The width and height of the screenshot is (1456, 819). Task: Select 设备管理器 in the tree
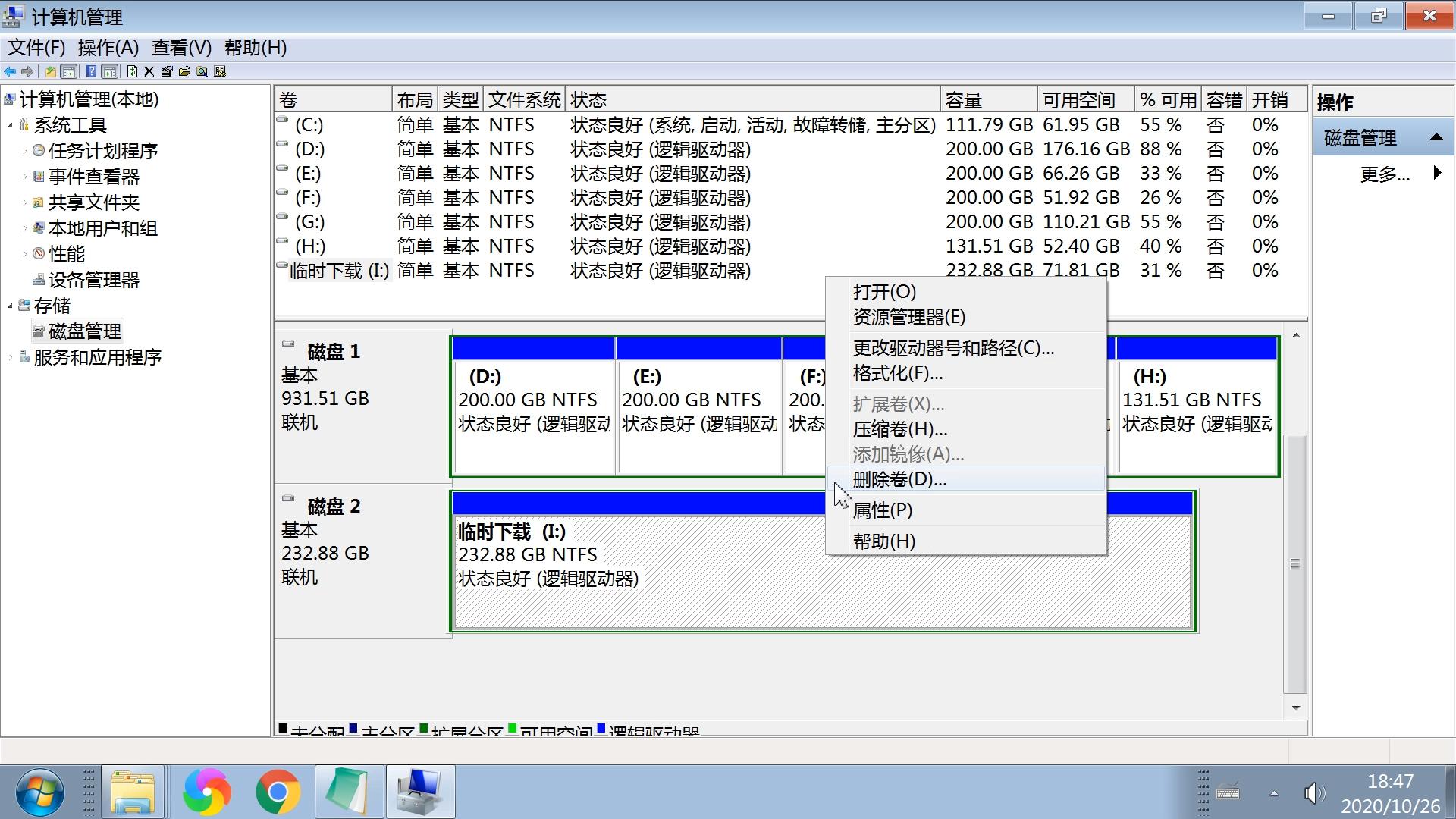pyautogui.click(x=93, y=280)
